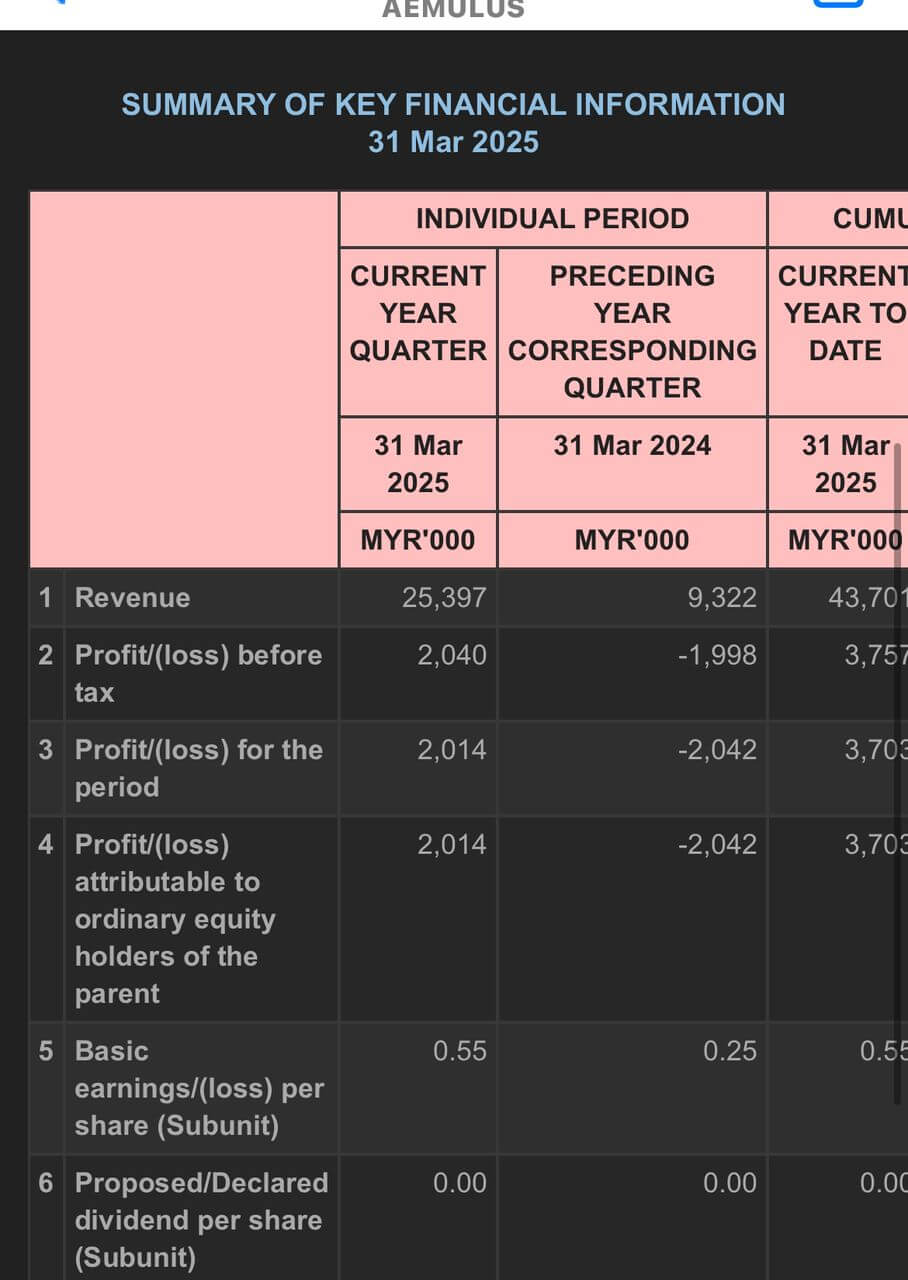Viewport: 908px width, 1280px height.
Task: Select the Revenue row label
Action: tap(132, 598)
